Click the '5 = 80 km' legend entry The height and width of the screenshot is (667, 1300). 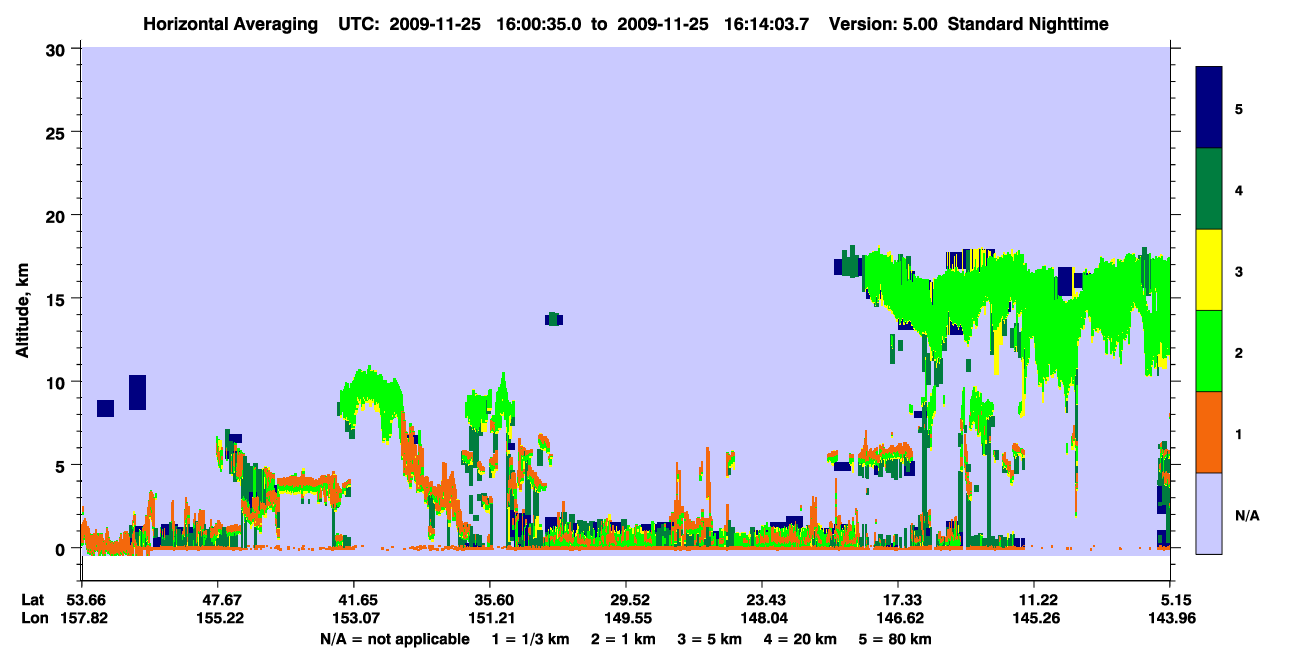[x=894, y=639]
